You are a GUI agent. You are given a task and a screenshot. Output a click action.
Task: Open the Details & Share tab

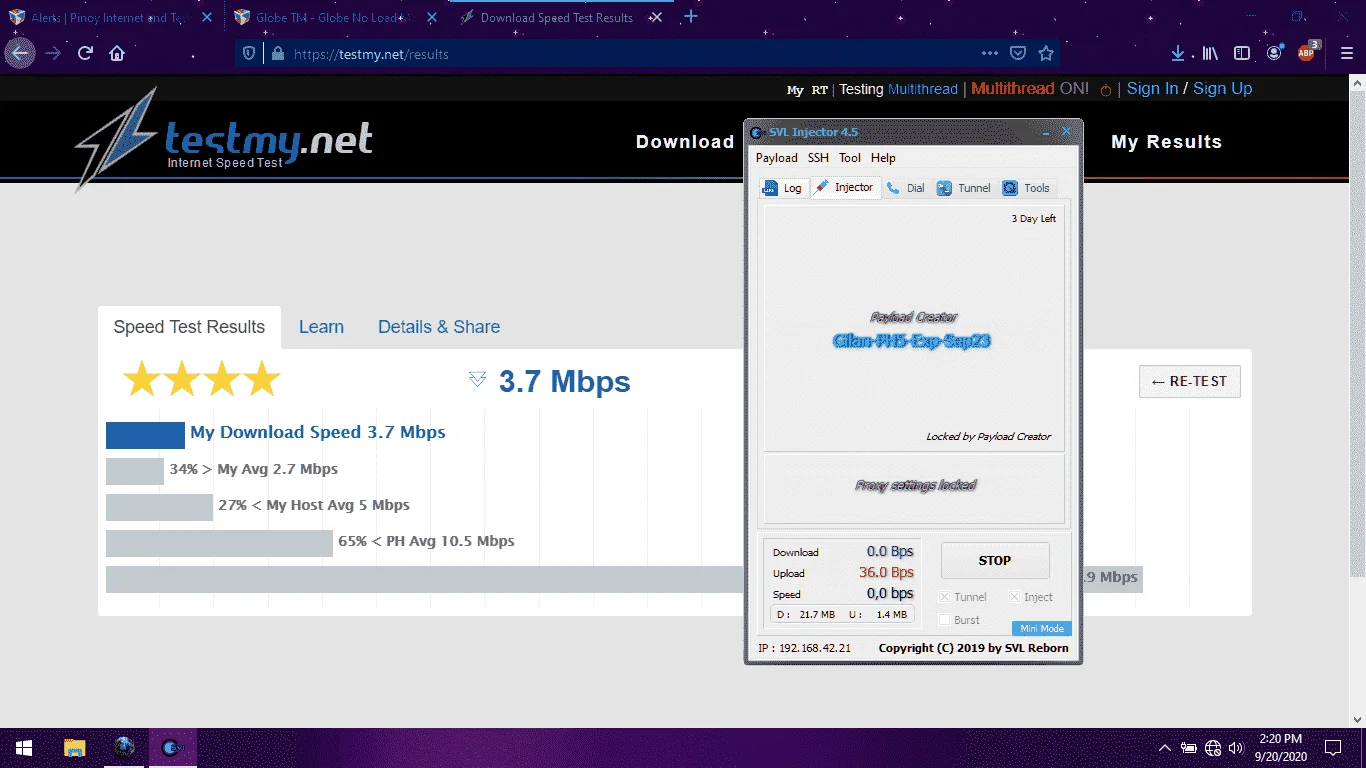(439, 327)
